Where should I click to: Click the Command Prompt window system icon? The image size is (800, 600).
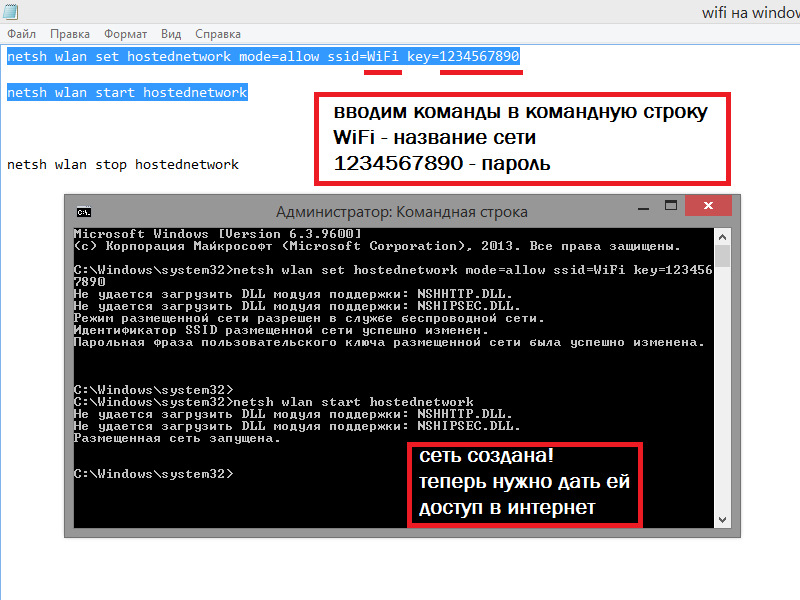point(84,212)
